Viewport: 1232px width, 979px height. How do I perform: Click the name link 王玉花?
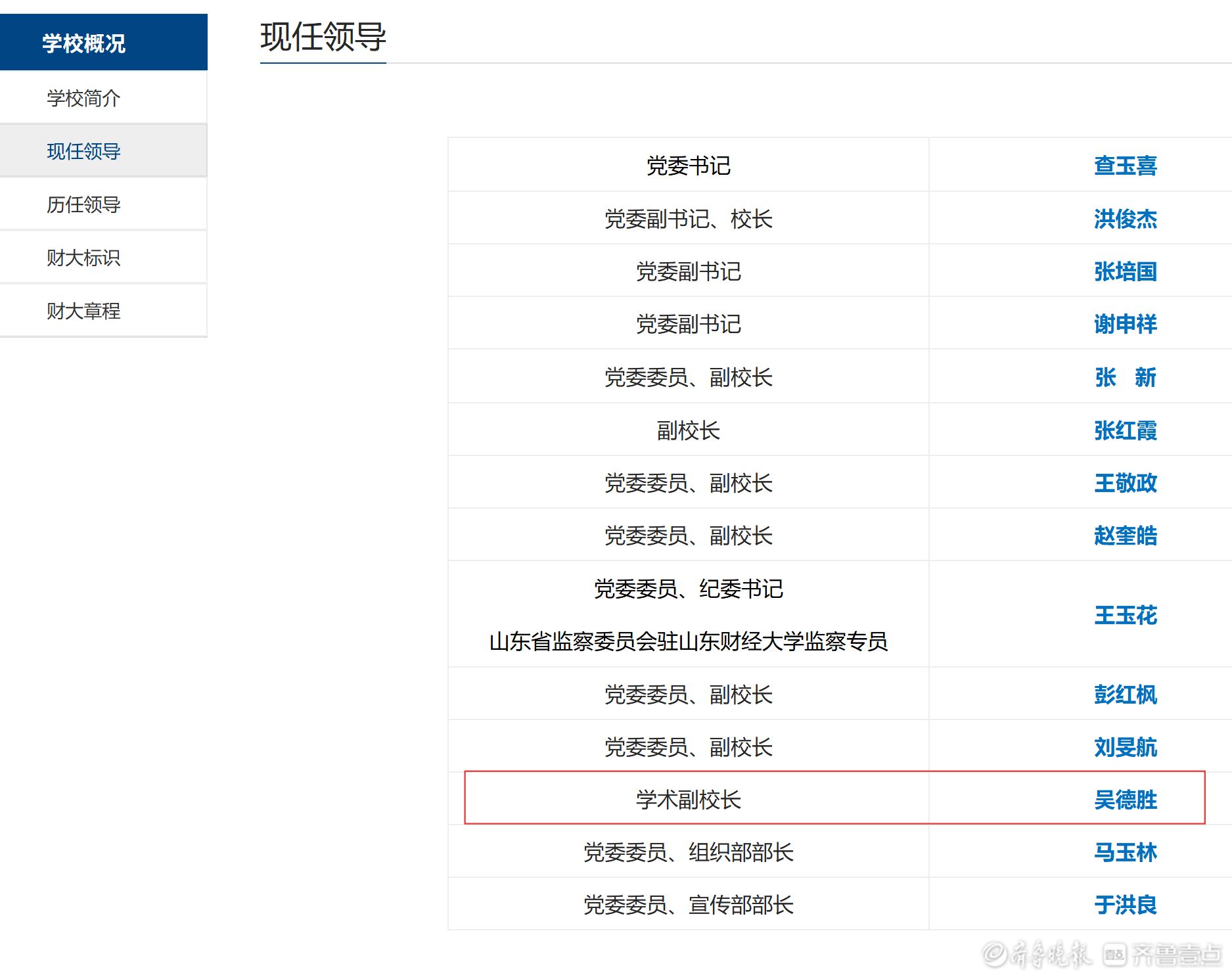coord(1125,615)
